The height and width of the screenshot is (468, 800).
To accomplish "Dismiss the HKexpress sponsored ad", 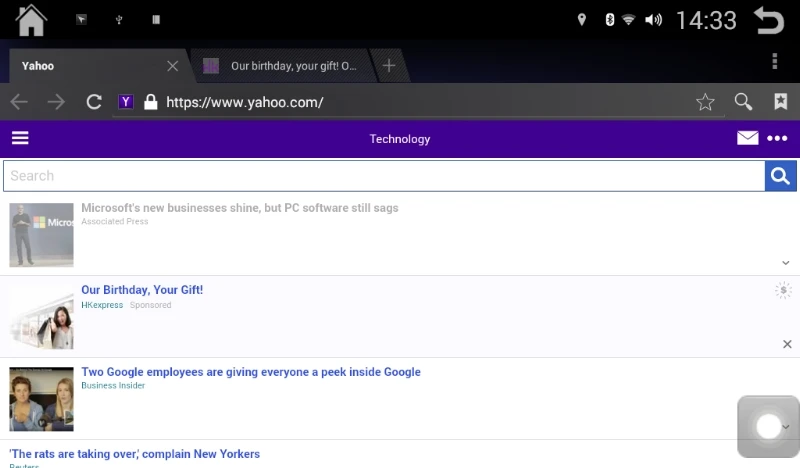I will 787,344.
